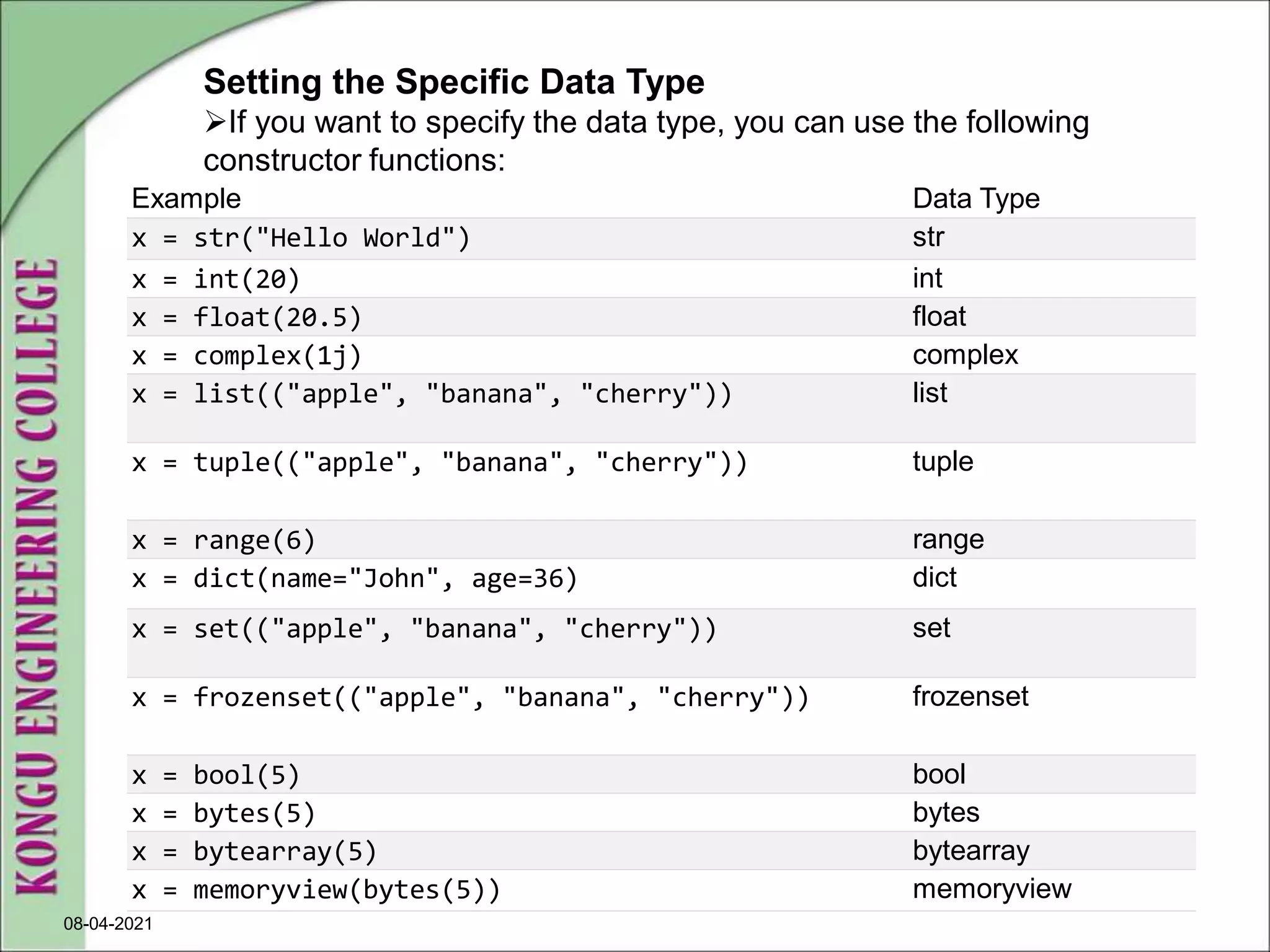Click the set data type label
The width and height of the screenshot is (1270, 952).
click(x=931, y=628)
